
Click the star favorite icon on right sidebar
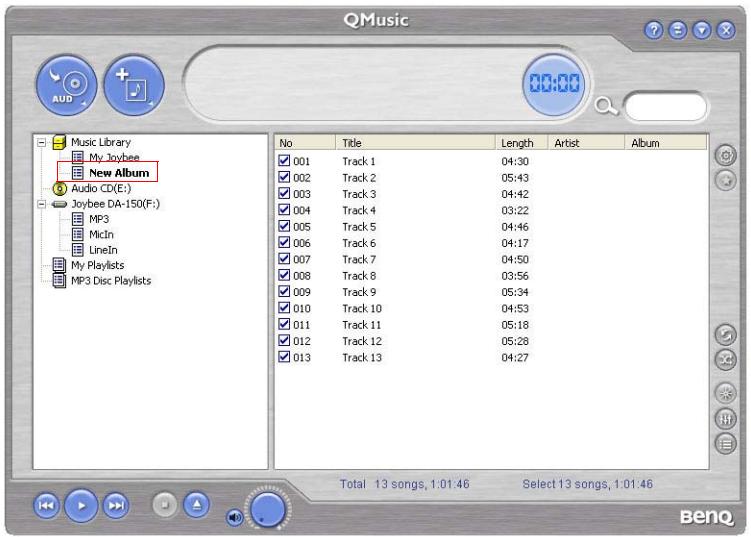tap(726, 180)
